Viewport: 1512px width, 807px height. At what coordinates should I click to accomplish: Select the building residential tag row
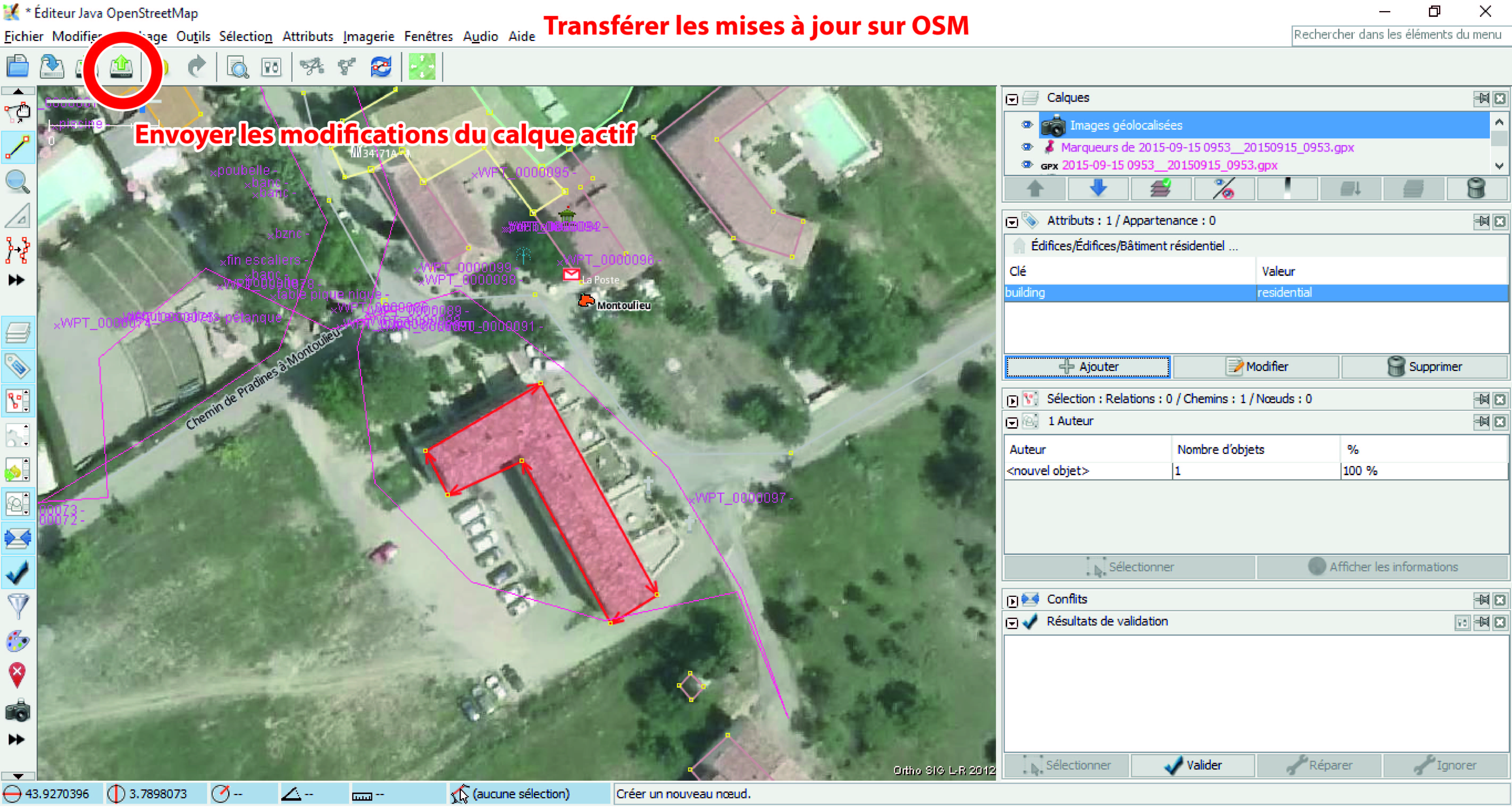[1256, 292]
